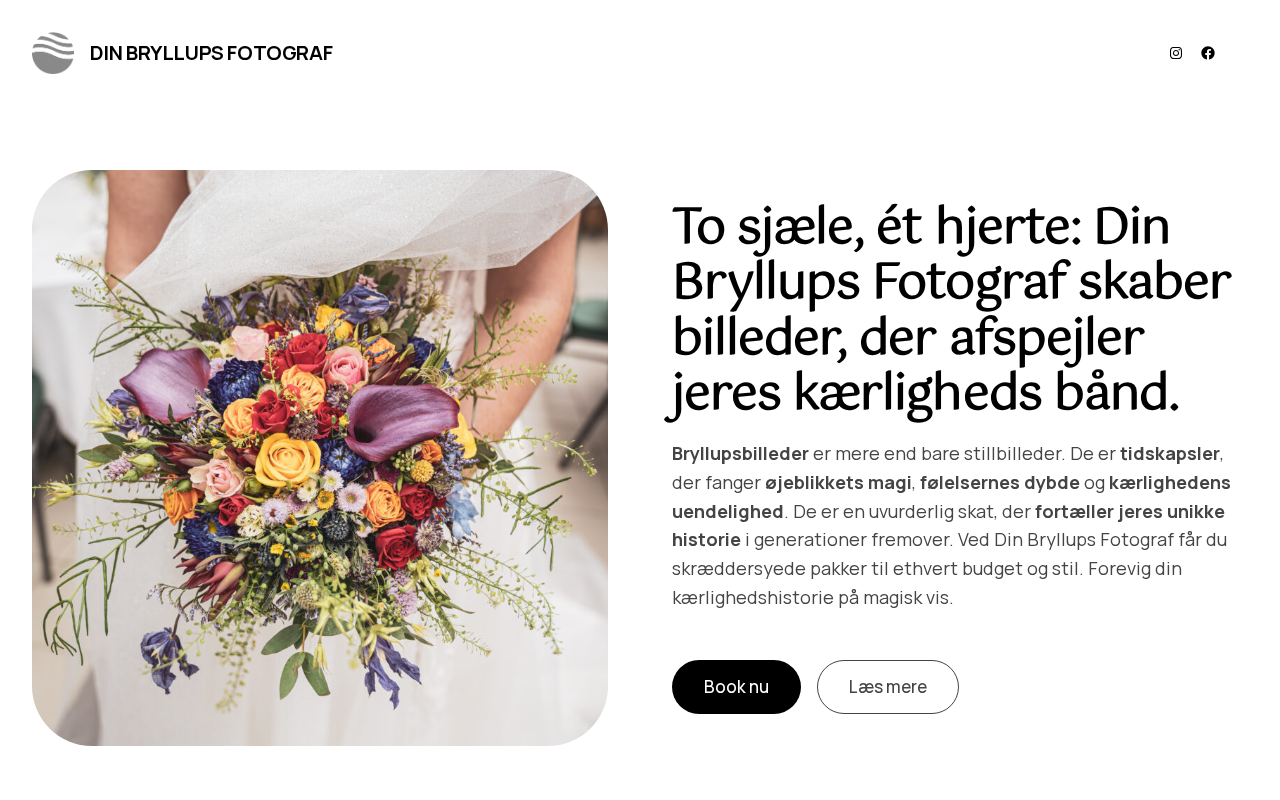The width and height of the screenshot is (1280, 800).
Task: Click the wedding bouquet photo
Action: [x=320, y=458]
